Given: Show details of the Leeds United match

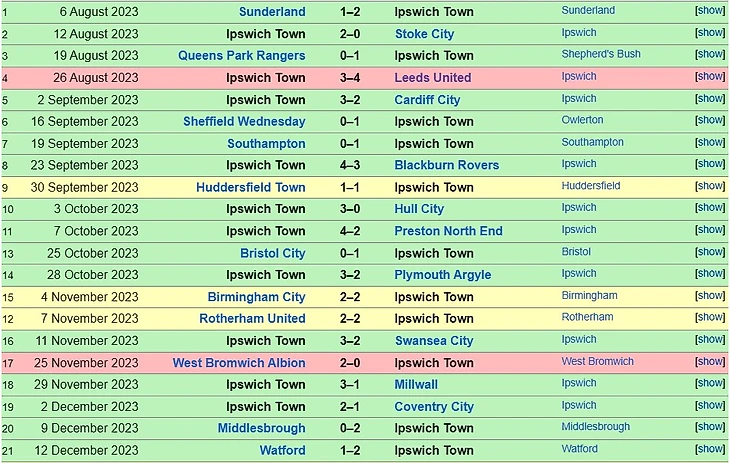Looking at the screenshot, I should tap(710, 76).
